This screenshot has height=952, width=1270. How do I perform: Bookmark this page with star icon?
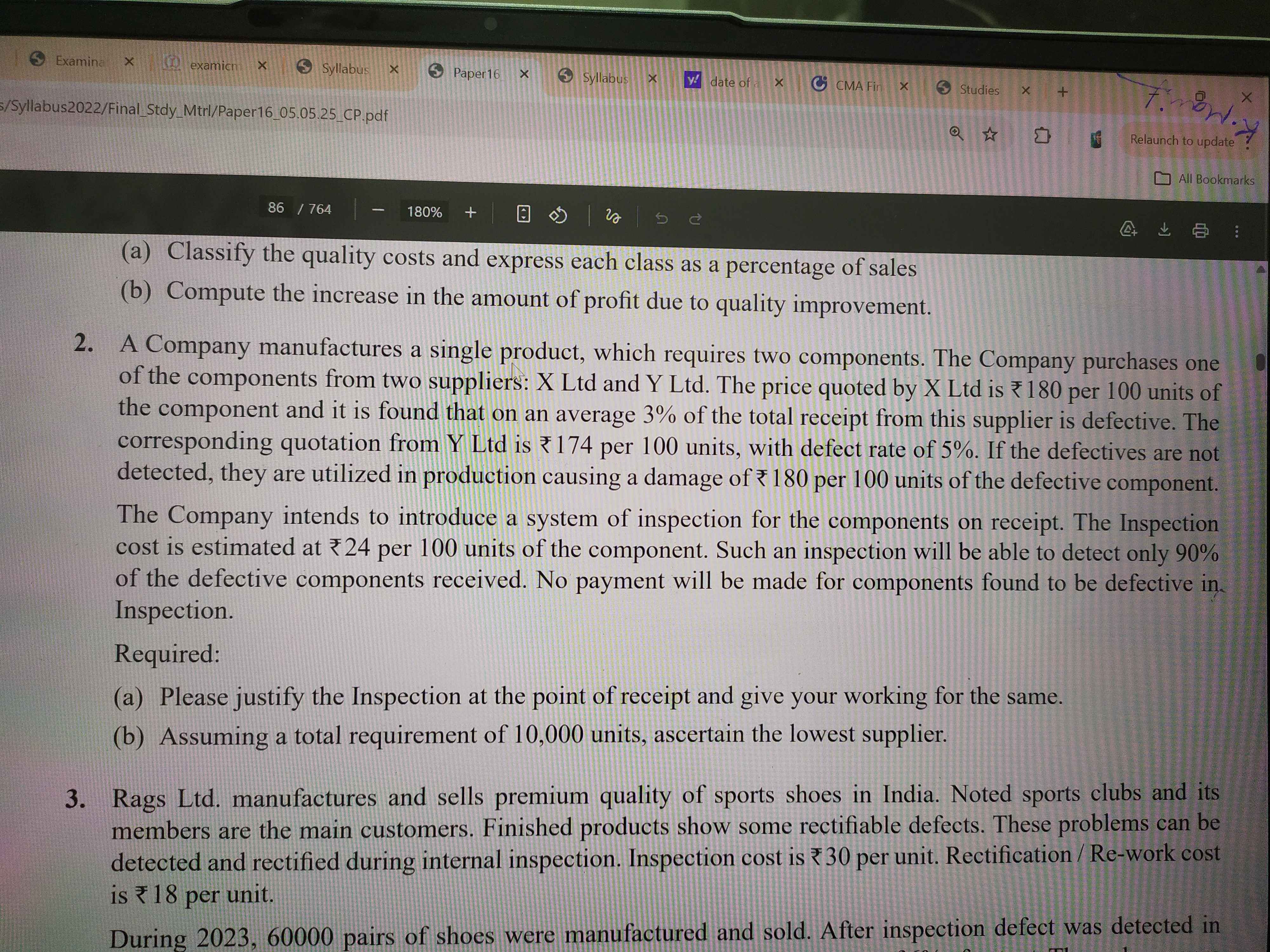point(989,135)
